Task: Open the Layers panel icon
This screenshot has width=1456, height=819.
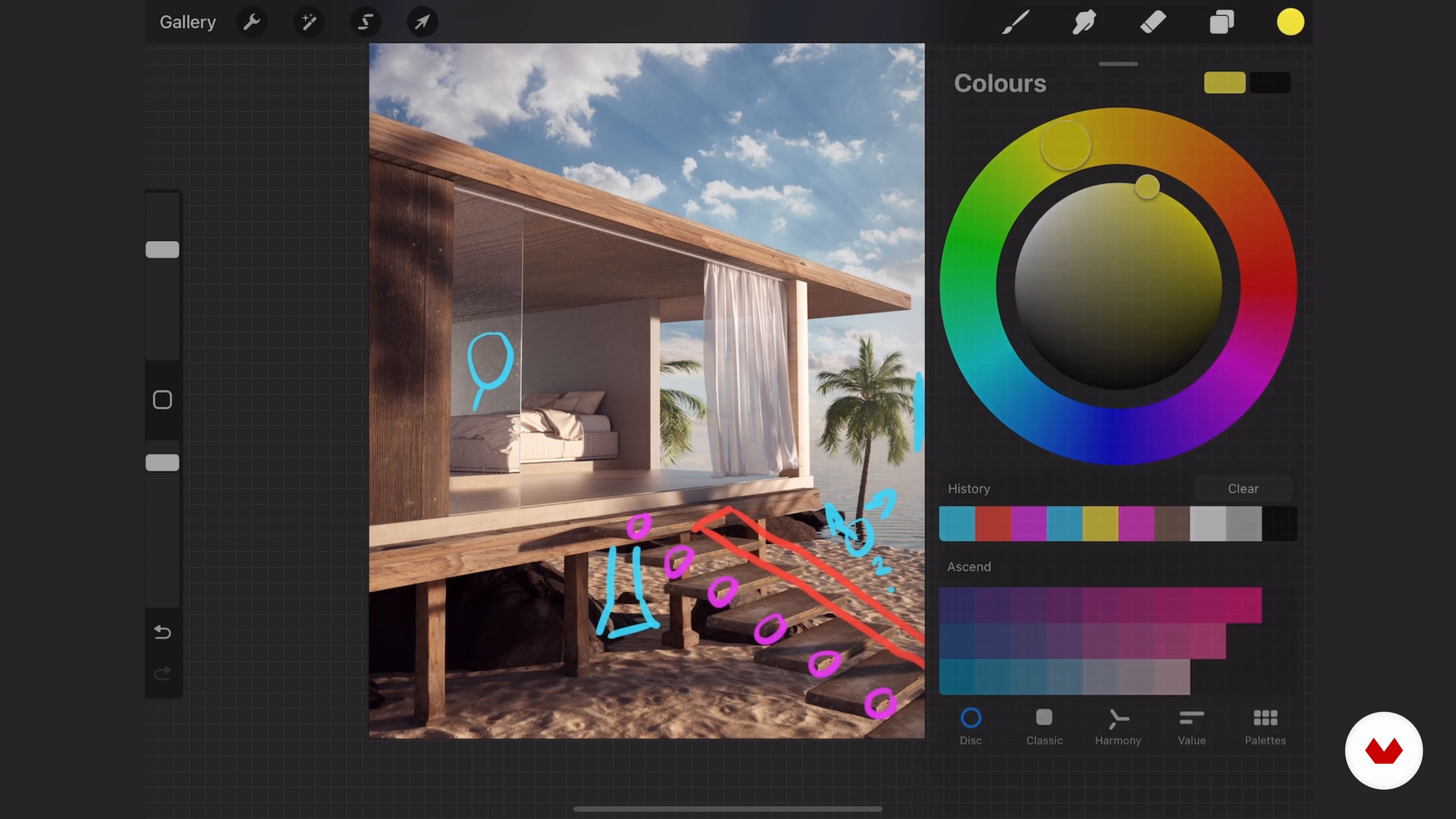Action: (1221, 22)
